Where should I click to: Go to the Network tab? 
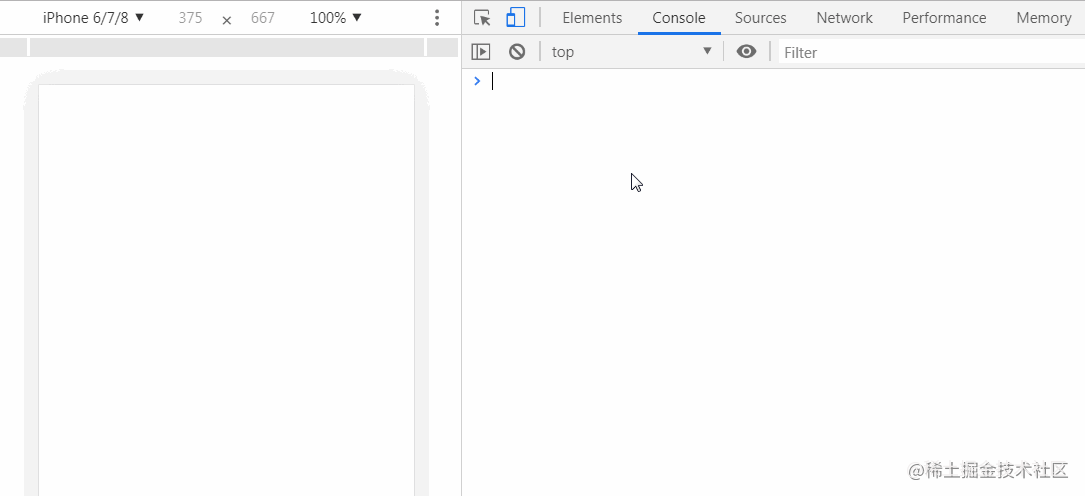(844, 18)
